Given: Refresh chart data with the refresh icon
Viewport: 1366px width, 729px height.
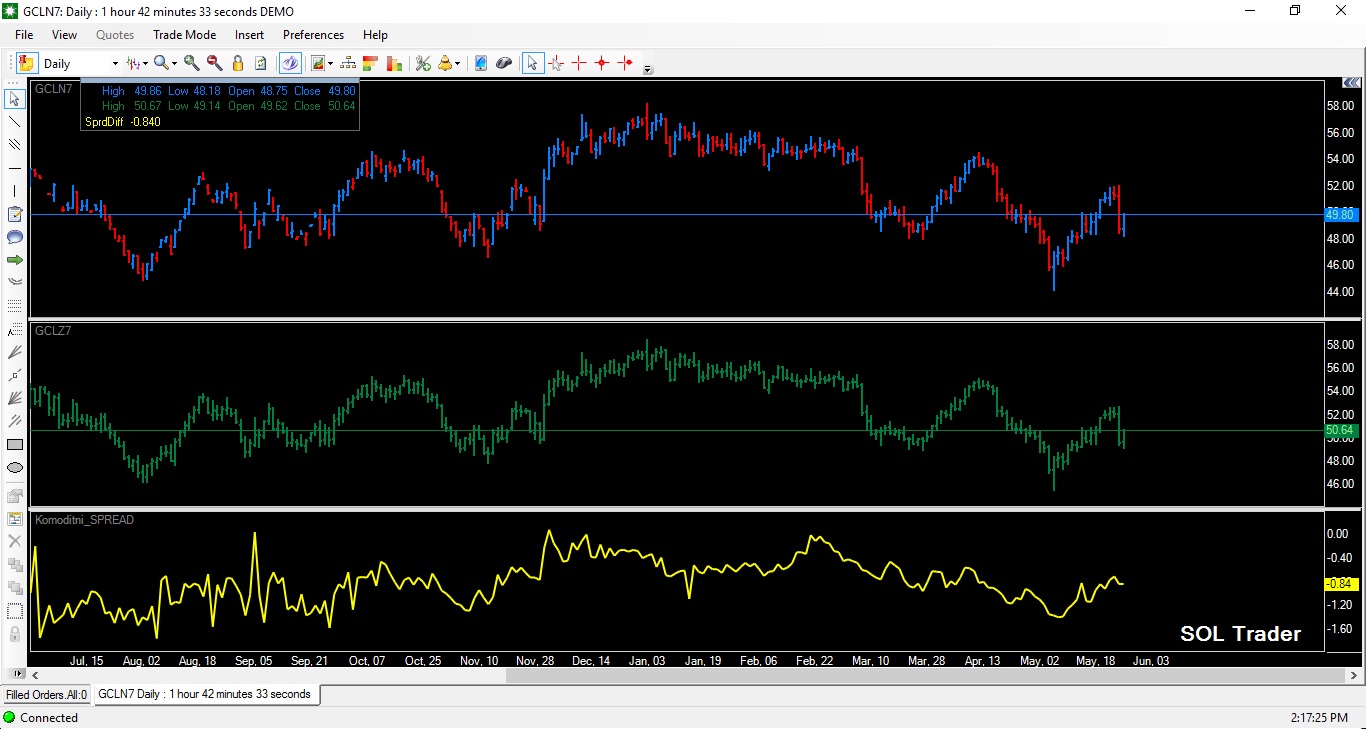Looking at the screenshot, I should pyautogui.click(x=261, y=63).
